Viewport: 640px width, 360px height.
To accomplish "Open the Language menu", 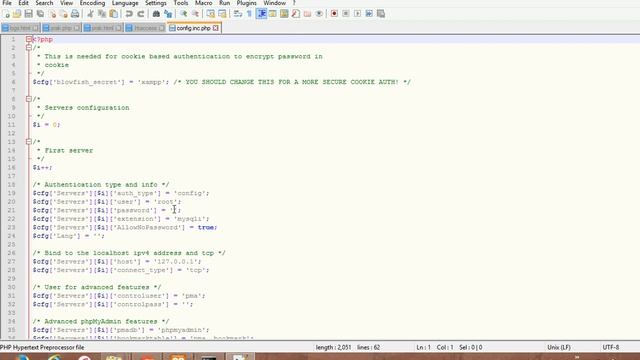I will 125,3.
